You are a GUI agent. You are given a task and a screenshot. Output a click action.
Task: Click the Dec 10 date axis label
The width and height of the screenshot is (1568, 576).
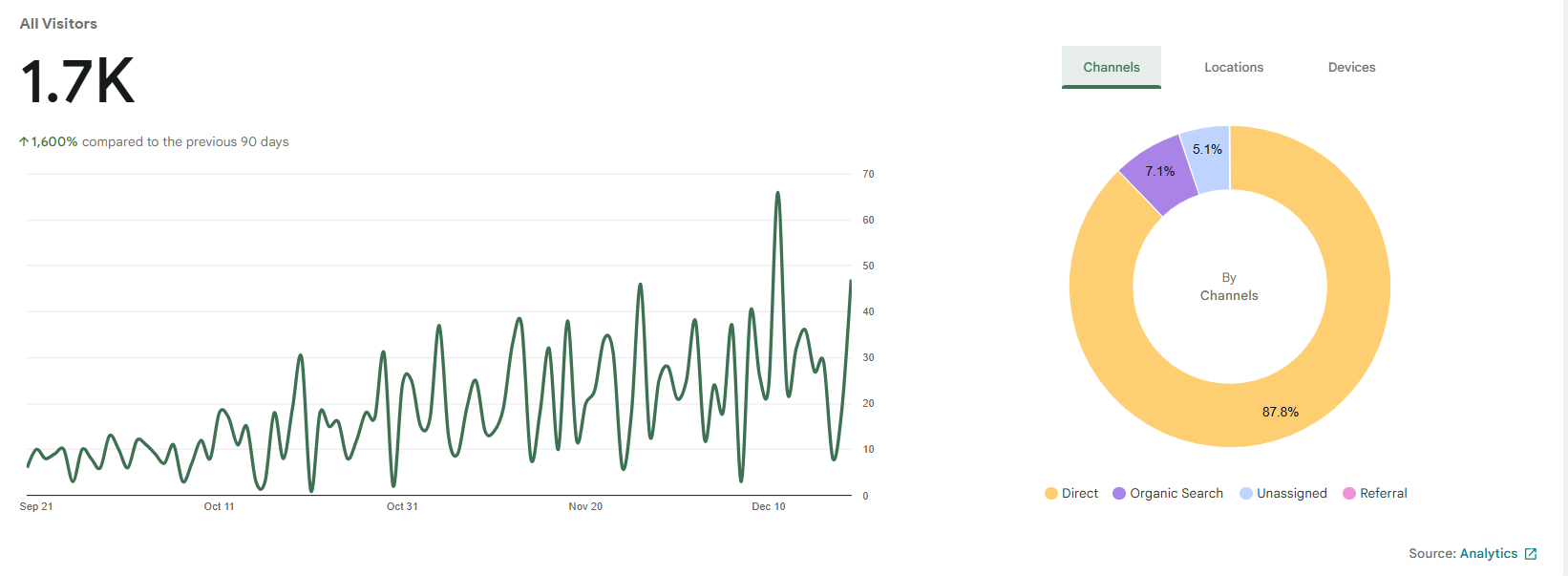pos(768,506)
